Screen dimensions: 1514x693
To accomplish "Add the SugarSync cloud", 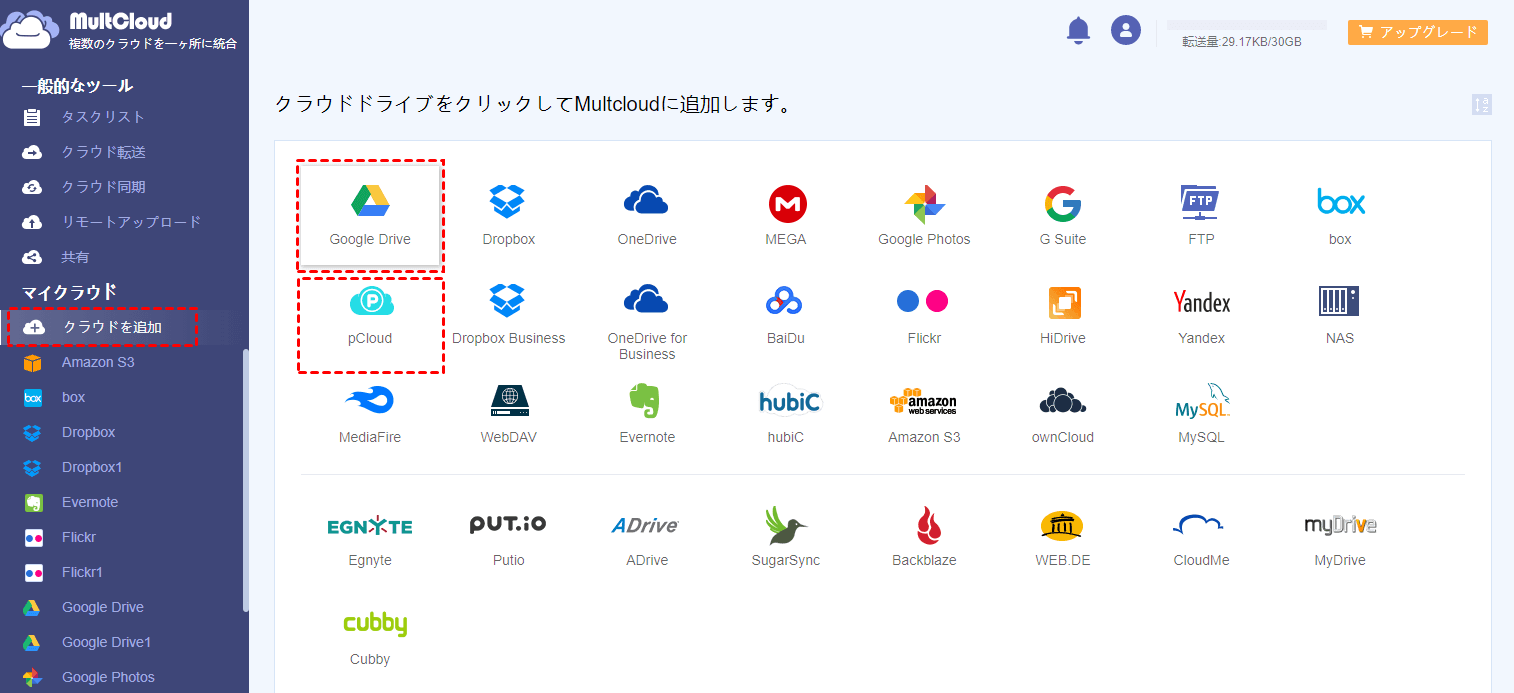I will coord(786,538).
